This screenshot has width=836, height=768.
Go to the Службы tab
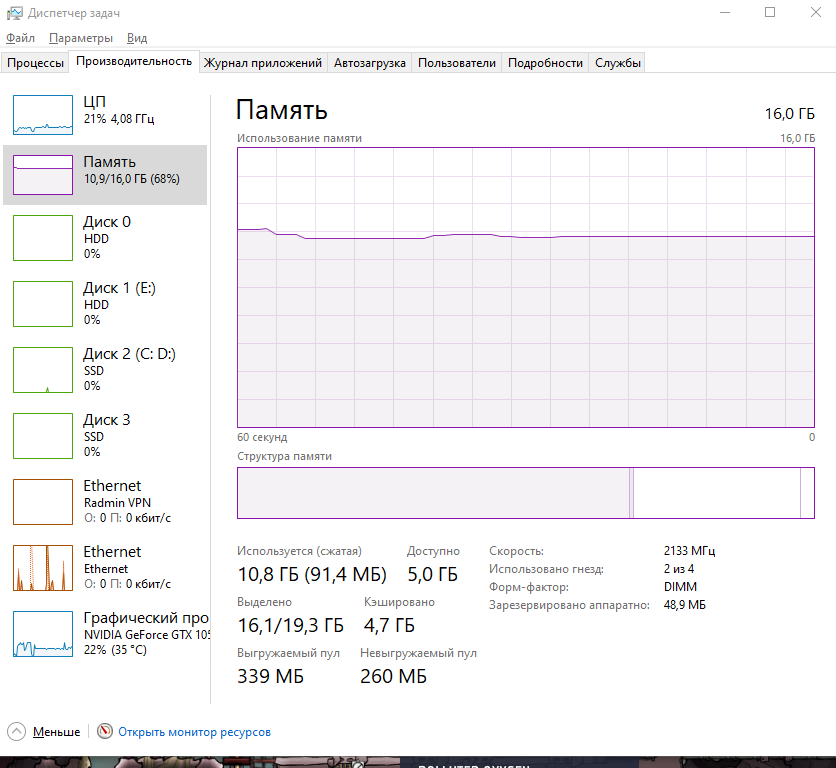pyautogui.click(x=617, y=63)
